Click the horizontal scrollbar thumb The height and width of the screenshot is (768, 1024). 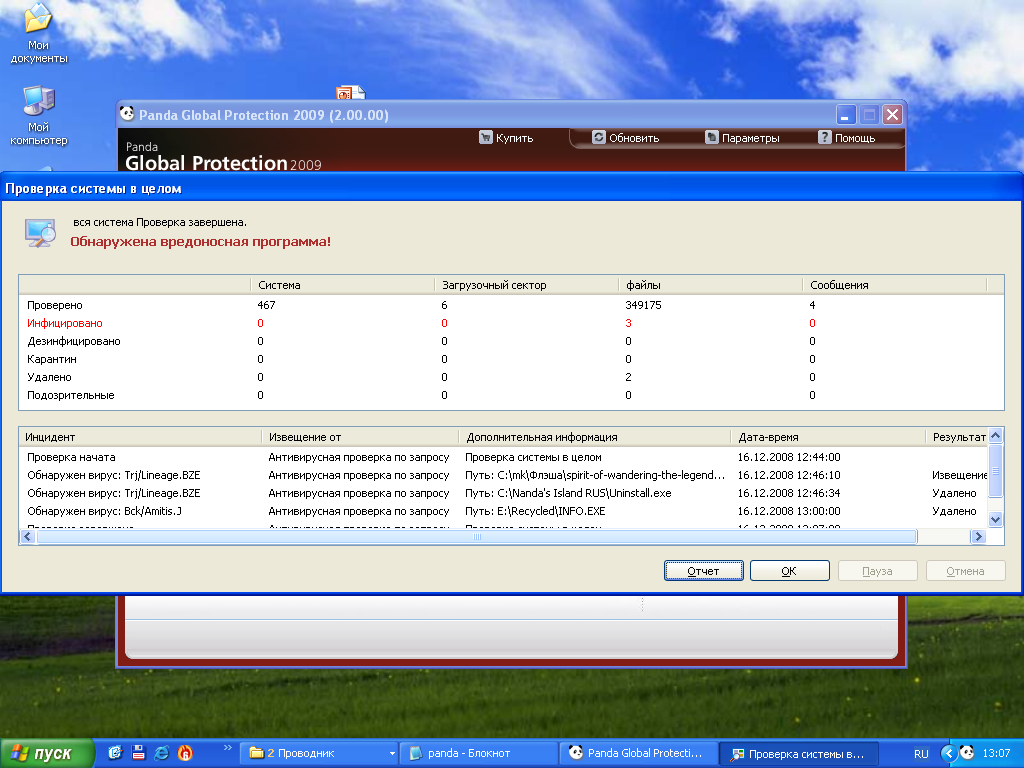coord(477,537)
